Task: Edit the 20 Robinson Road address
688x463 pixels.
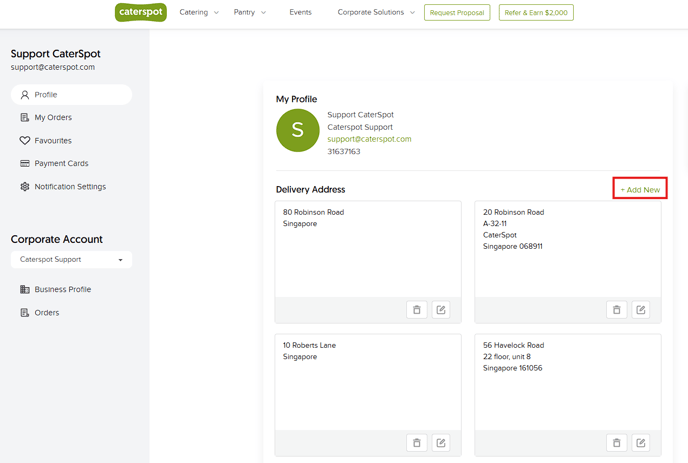Action: [x=641, y=310]
